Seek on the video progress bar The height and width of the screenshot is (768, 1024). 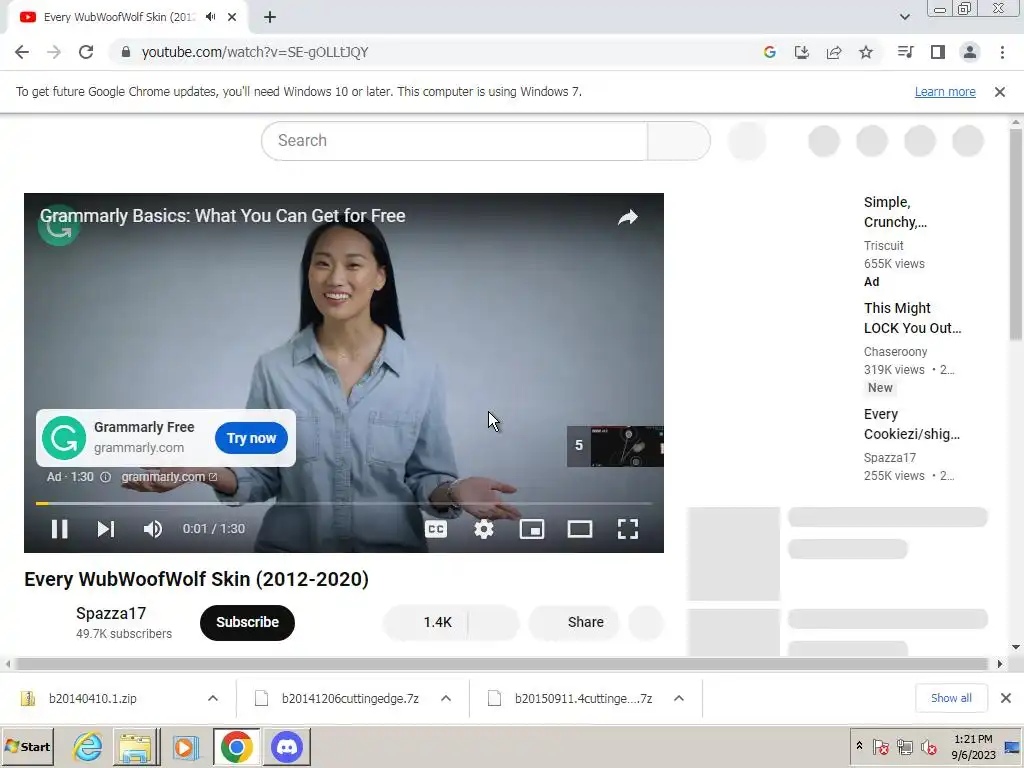[344, 504]
